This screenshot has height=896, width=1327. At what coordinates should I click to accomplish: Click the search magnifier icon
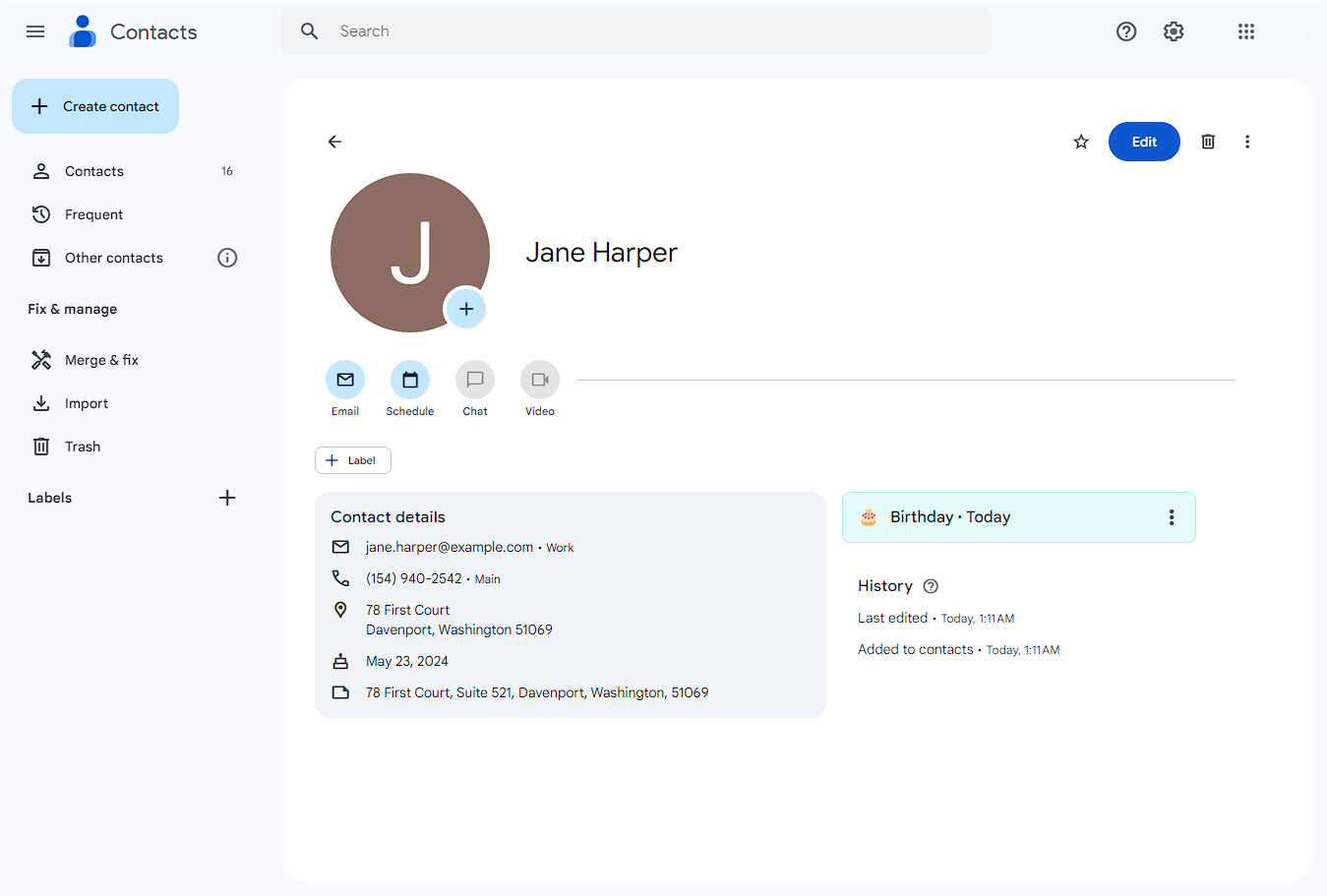click(x=310, y=31)
